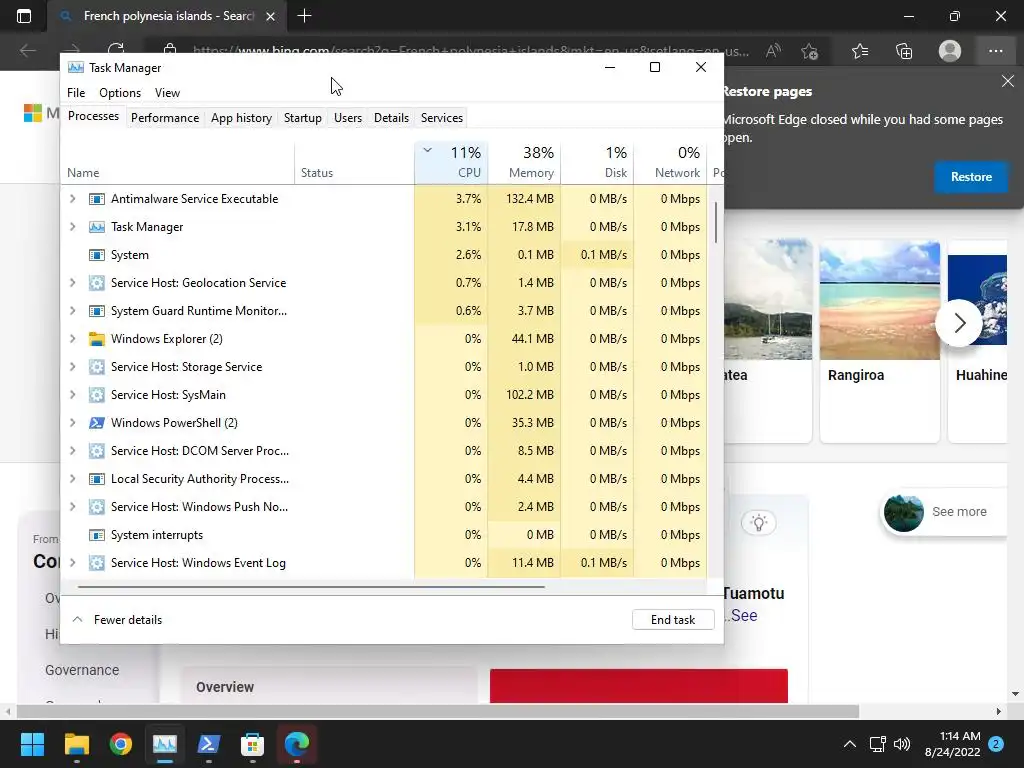This screenshot has height=768, width=1024.
Task: Click the Task Manager horizontal scrollbar
Action: coord(311,586)
